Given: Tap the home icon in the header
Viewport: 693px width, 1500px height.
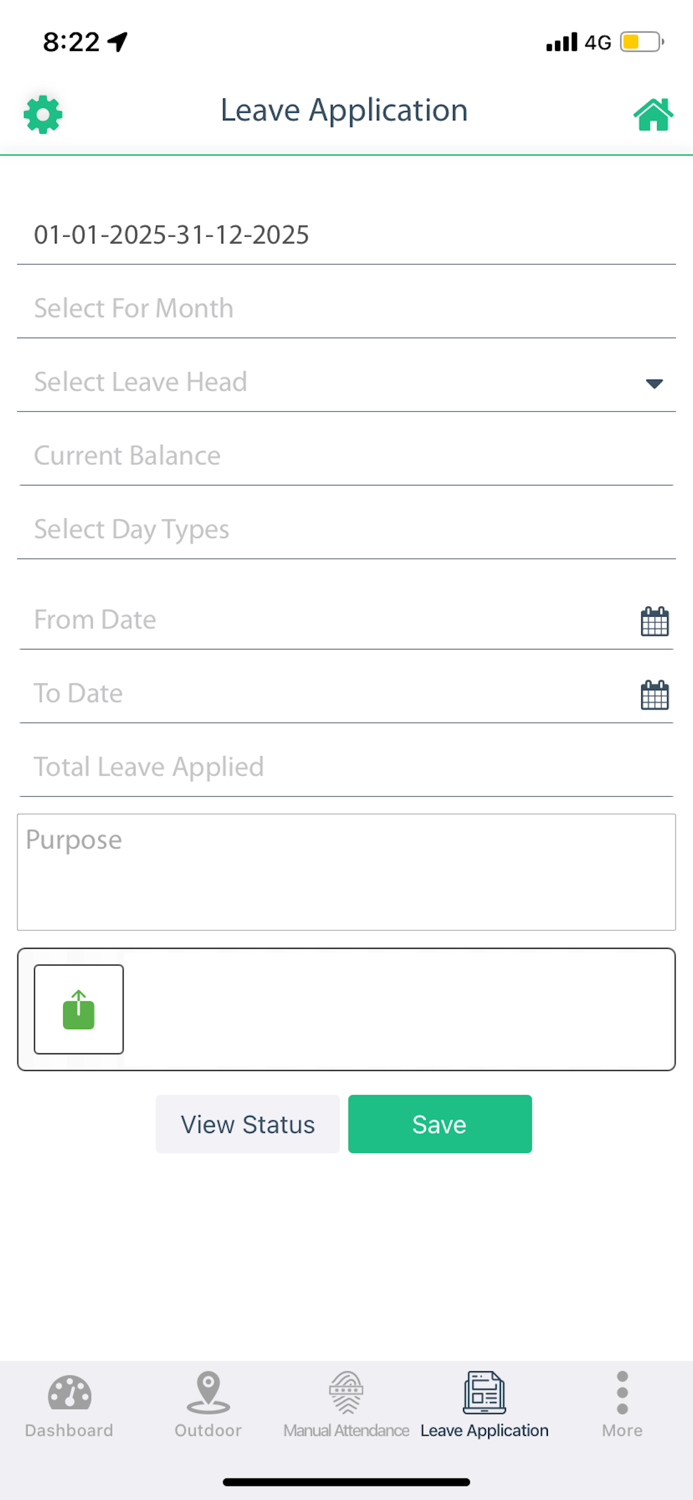Looking at the screenshot, I should point(652,113).
